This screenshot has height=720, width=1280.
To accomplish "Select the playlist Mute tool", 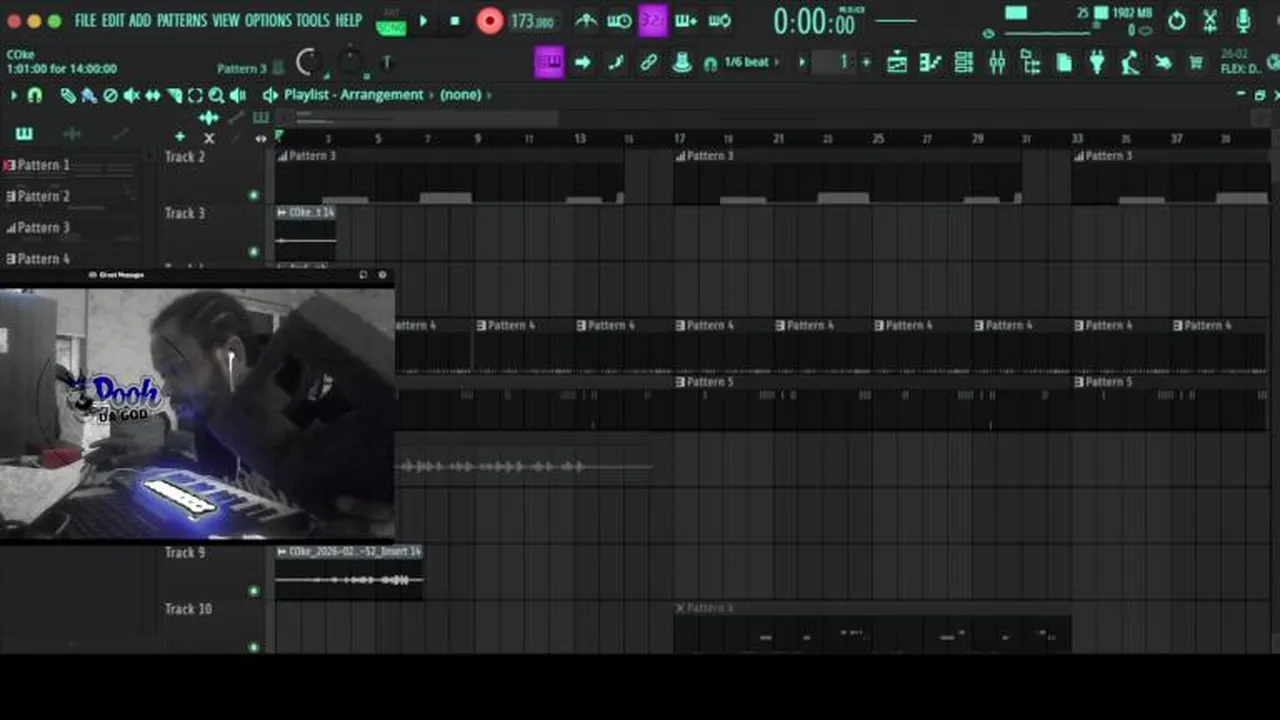I will [131, 95].
